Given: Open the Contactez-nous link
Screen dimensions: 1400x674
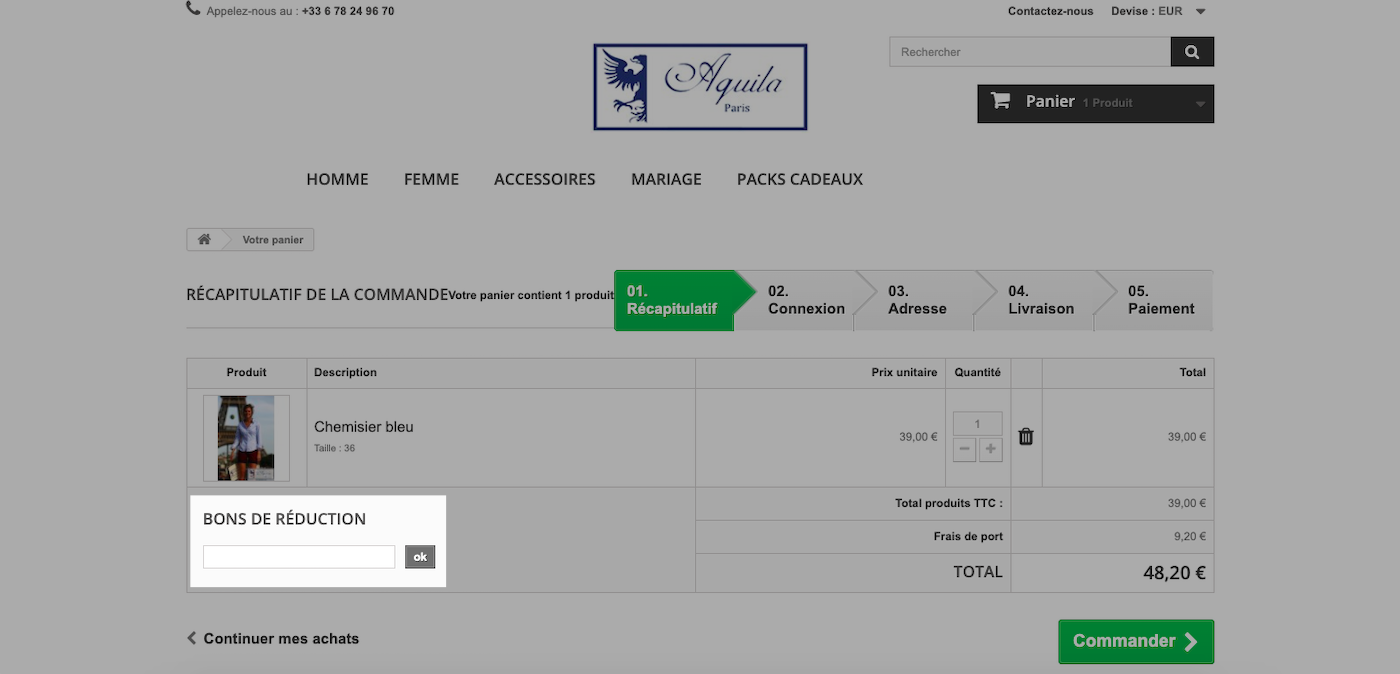Looking at the screenshot, I should (x=1051, y=11).
